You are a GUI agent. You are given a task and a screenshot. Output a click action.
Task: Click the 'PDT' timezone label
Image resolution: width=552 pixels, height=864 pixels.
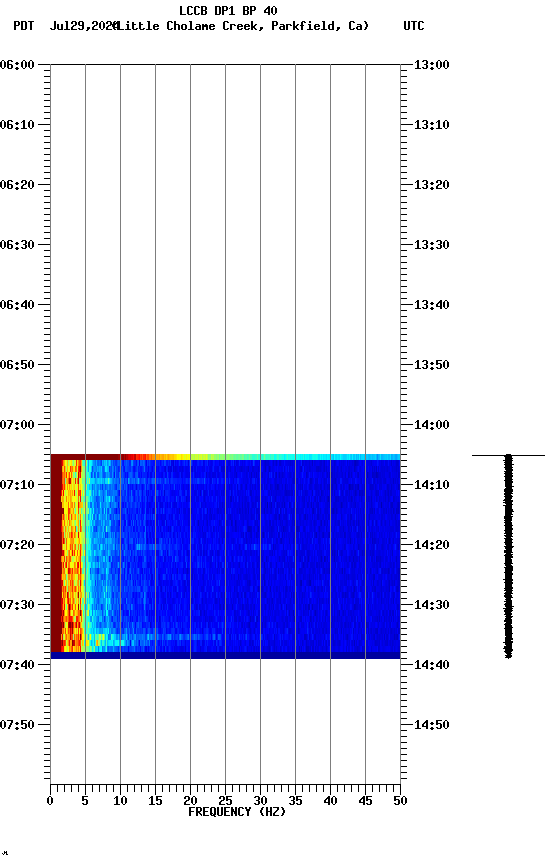(x=24, y=26)
